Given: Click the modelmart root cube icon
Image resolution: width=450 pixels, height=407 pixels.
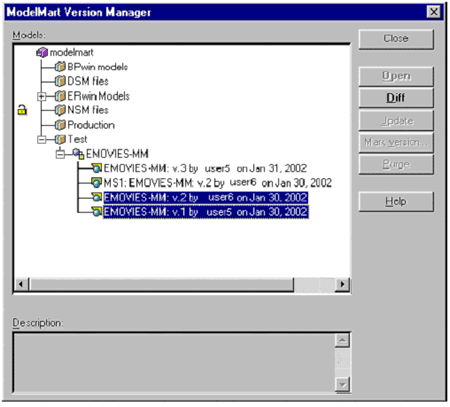Looking at the screenshot, I should tap(42, 52).
